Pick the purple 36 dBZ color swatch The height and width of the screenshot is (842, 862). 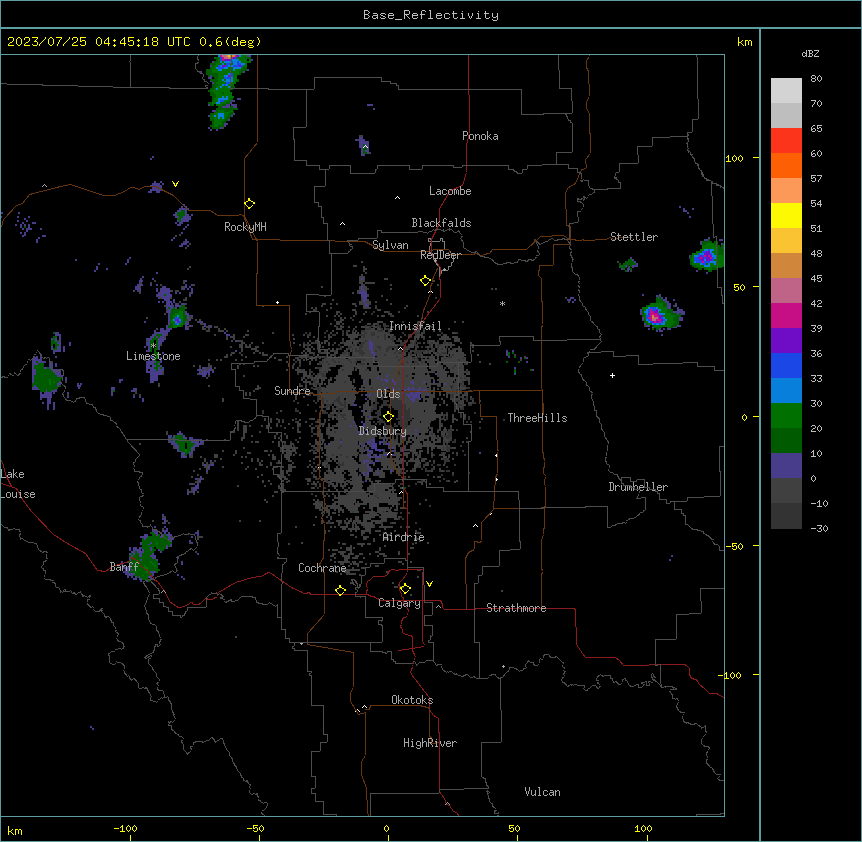click(x=786, y=341)
